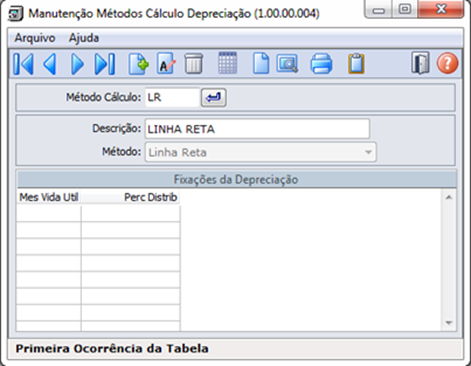Click the Mes Vida Util column header
This screenshot has height=366, width=471.
tap(48, 197)
